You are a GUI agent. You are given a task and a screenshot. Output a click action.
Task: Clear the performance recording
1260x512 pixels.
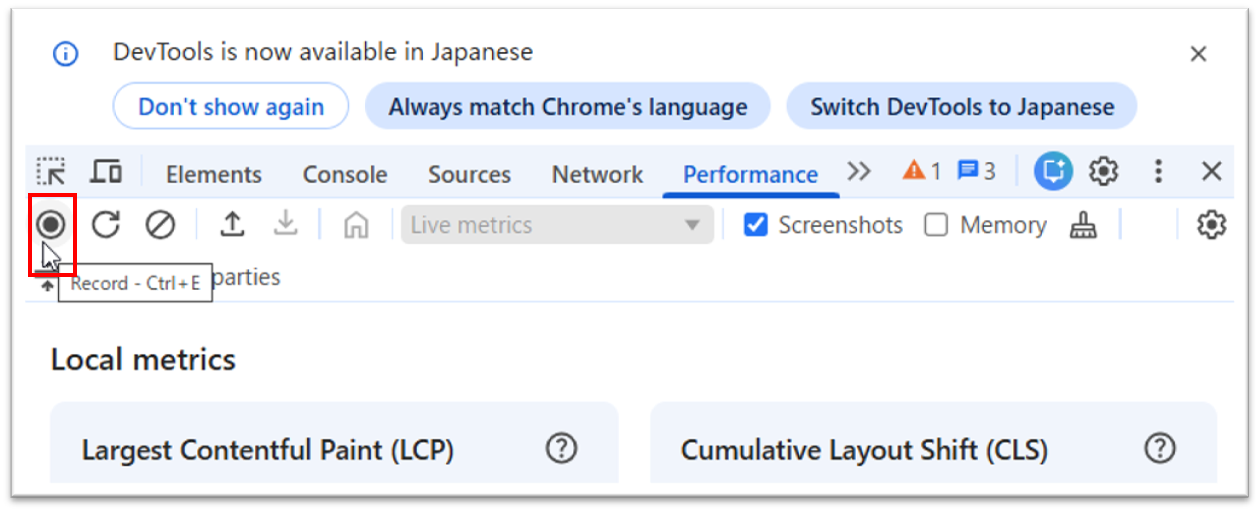[x=160, y=225]
